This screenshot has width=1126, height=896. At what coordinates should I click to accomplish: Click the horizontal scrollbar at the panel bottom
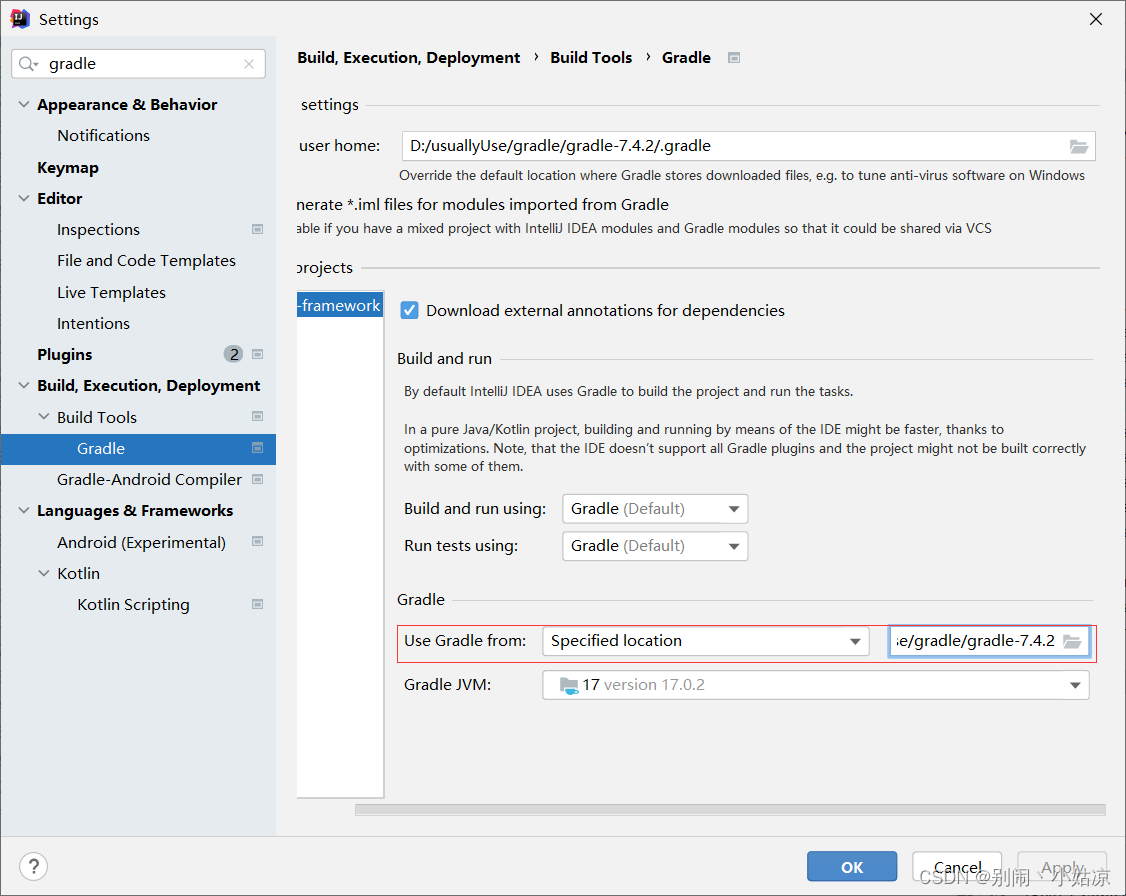pos(730,809)
